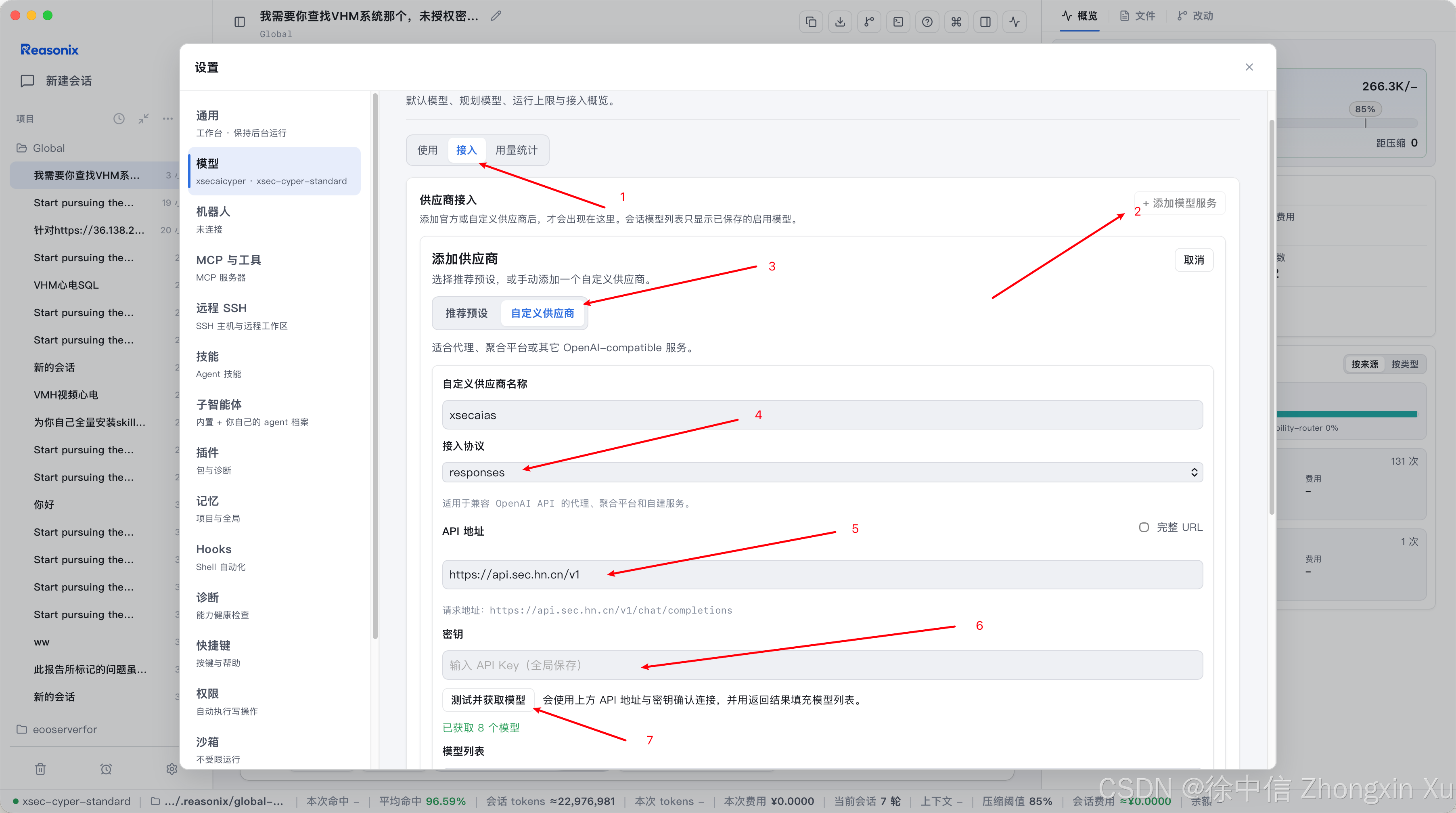
Task: Open the terminal icon in the top toolbar
Action: (898, 22)
